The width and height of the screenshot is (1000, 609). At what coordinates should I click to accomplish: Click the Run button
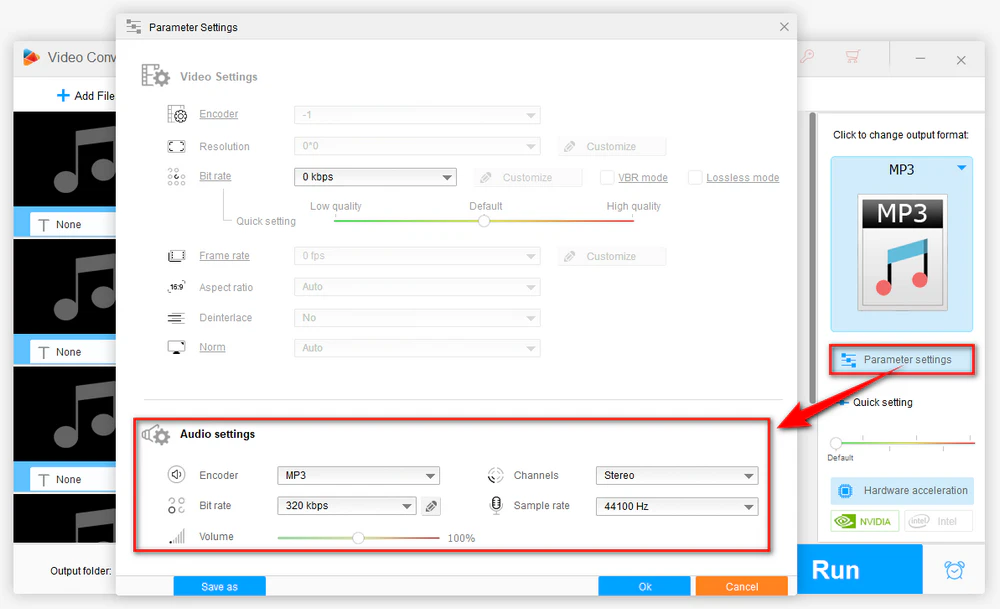tap(860, 569)
